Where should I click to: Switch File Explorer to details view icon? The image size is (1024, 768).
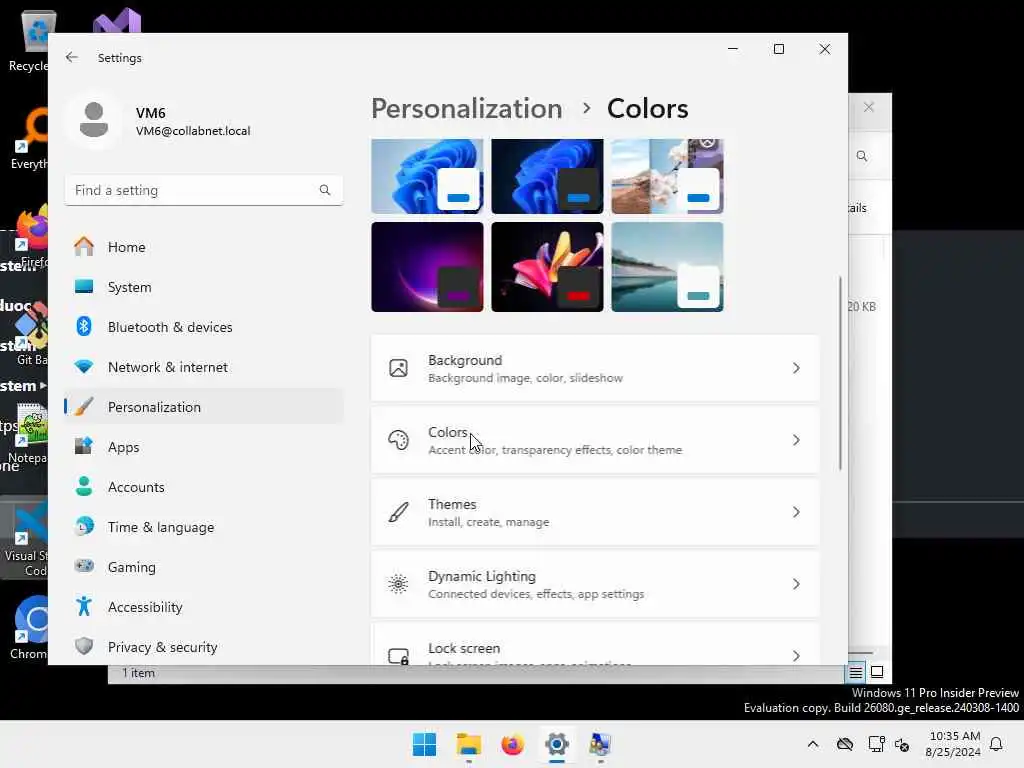tap(856, 673)
